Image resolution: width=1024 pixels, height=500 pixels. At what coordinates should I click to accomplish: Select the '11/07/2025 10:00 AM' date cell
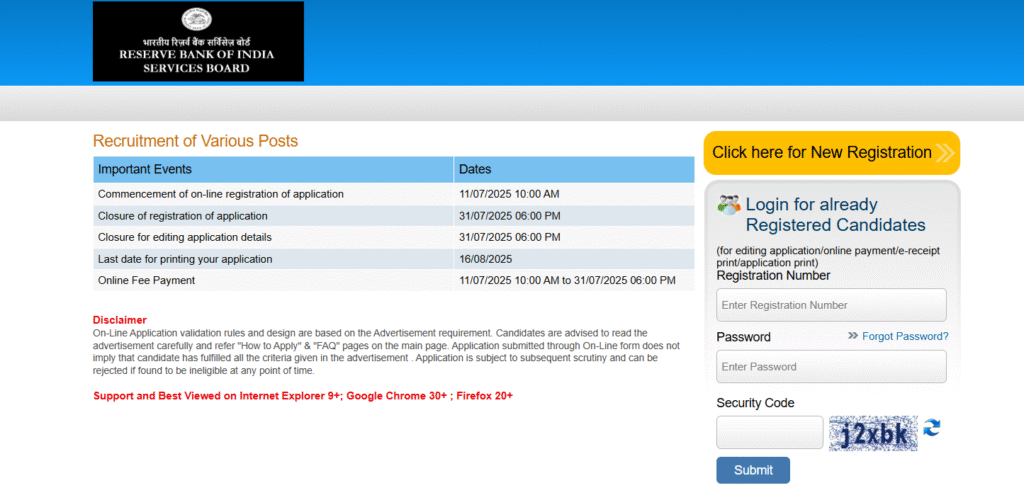[509, 194]
